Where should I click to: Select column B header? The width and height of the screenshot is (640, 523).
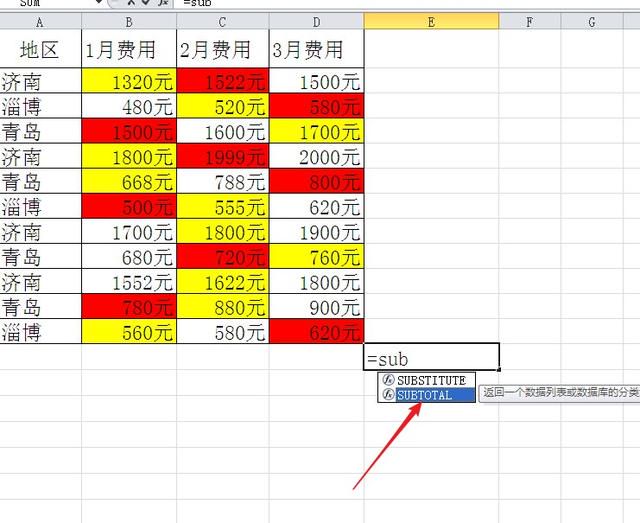coord(129,22)
